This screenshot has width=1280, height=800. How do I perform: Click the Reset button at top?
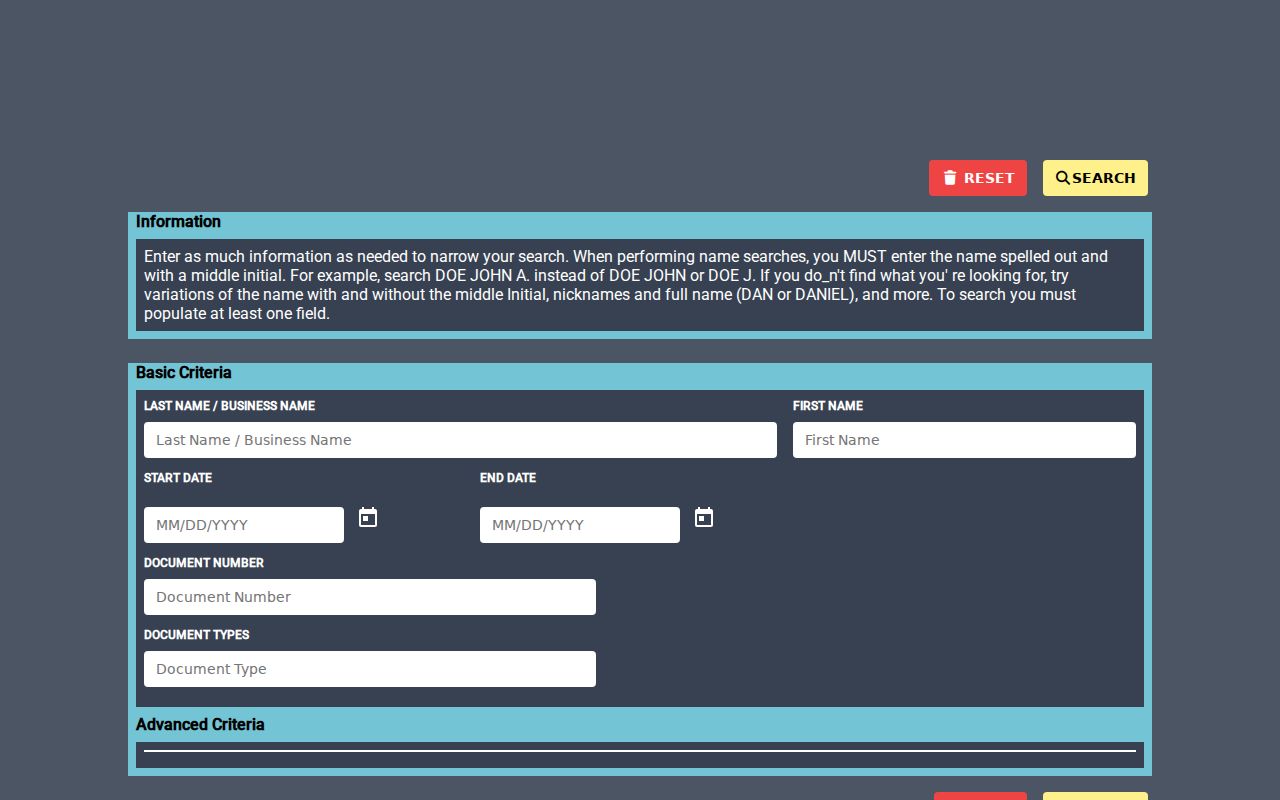[x=978, y=178]
